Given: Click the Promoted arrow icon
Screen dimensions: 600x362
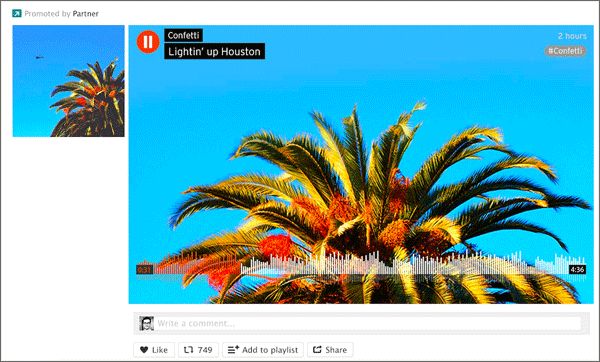Looking at the screenshot, I should [16, 14].
